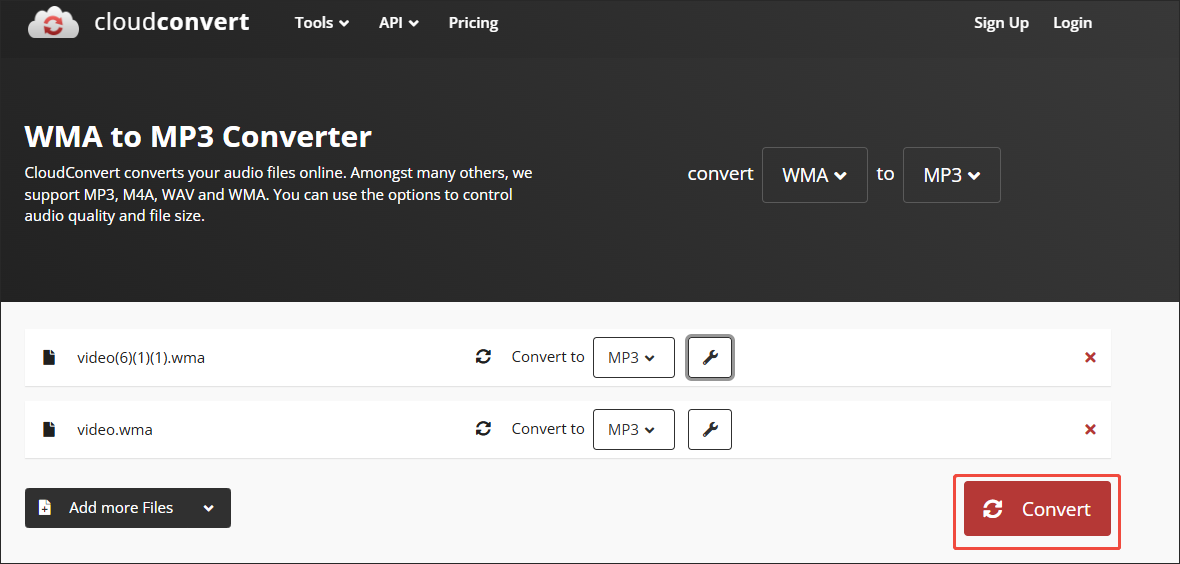Remove video(6)(1)(1).wma with red X
This screenshot has height=564, width=1180.
[x=1090, y=357]
